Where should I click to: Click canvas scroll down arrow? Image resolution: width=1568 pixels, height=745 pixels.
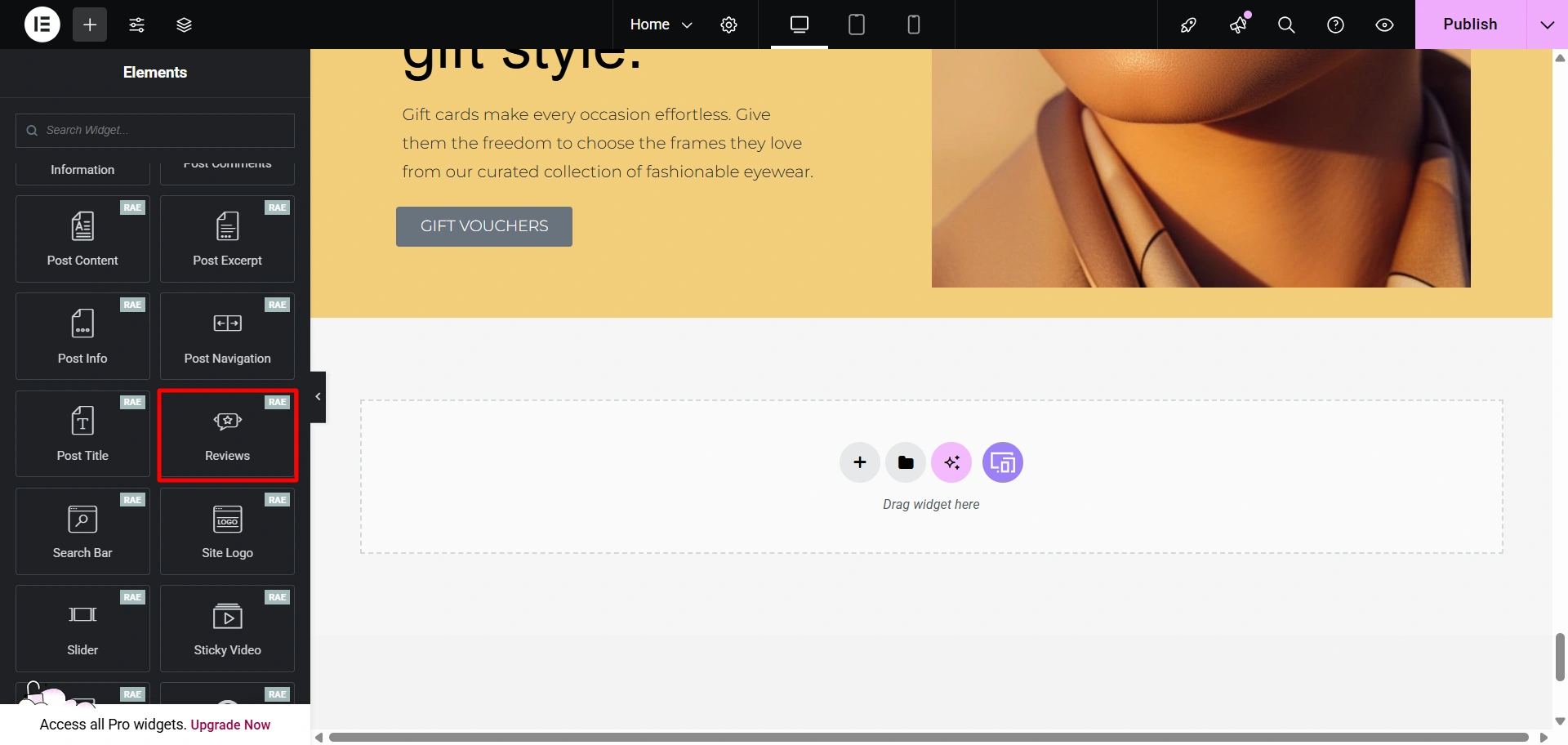(1560, 721)
